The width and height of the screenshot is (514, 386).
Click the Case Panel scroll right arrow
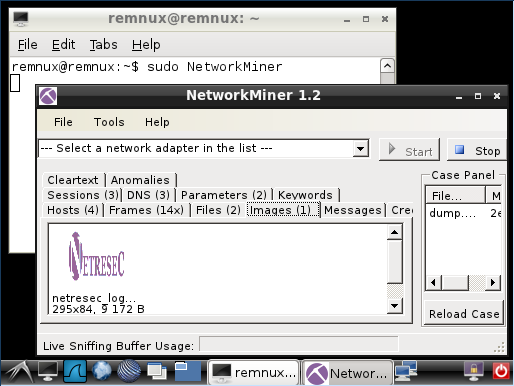(493, 283)
